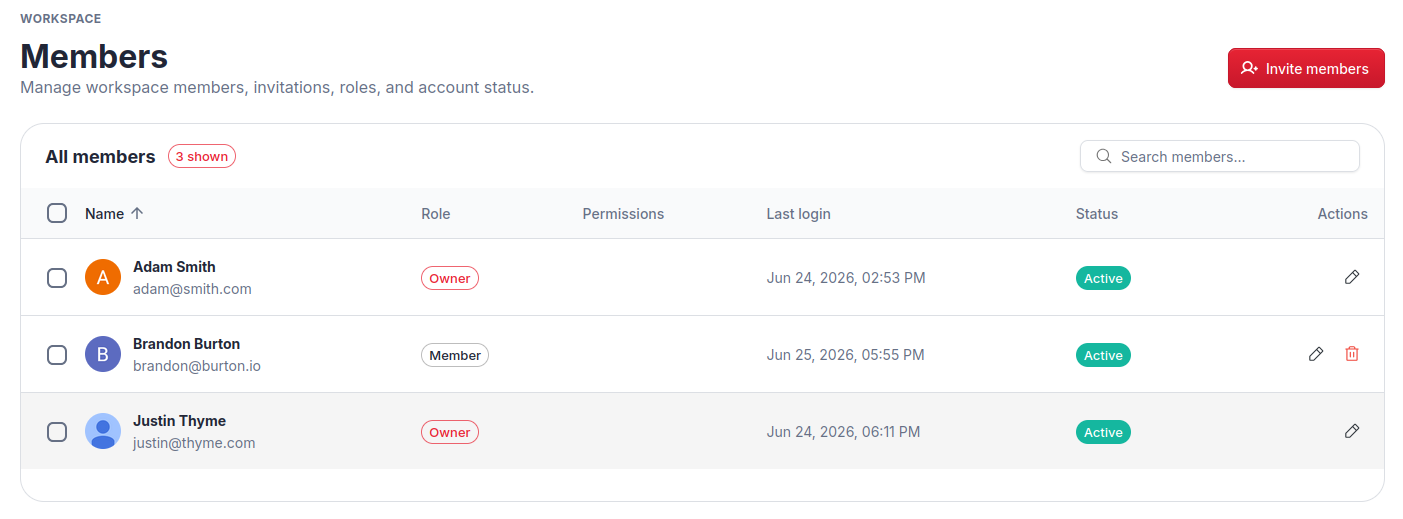This screenshot has height=519, width=1403.
Task: Click the 3 shown badge
Action: point(202,156)
